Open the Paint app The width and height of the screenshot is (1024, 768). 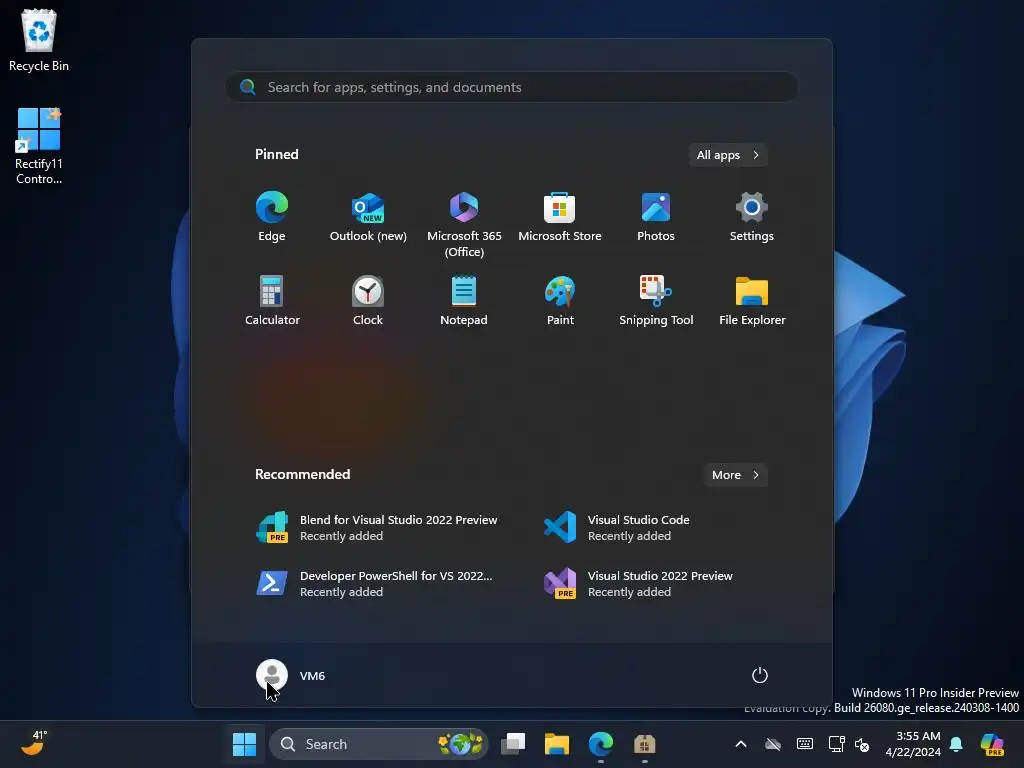pyautogui.click(x=560, y=300)
